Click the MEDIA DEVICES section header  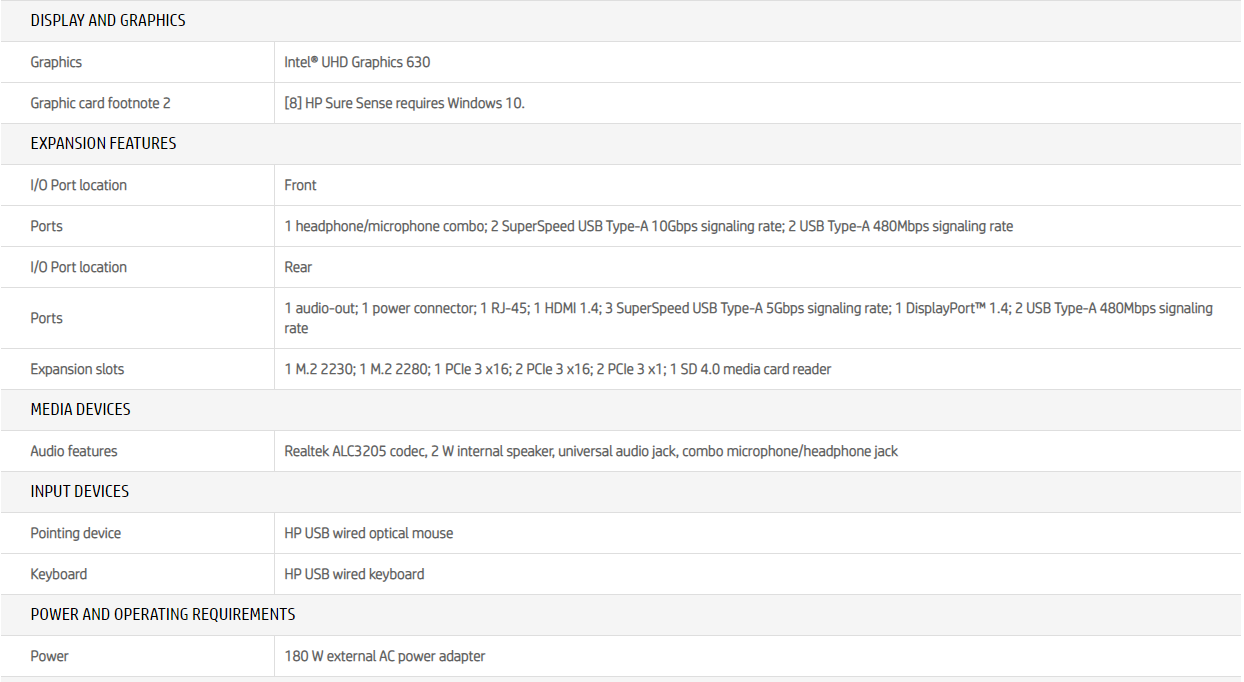coord(80,409)
